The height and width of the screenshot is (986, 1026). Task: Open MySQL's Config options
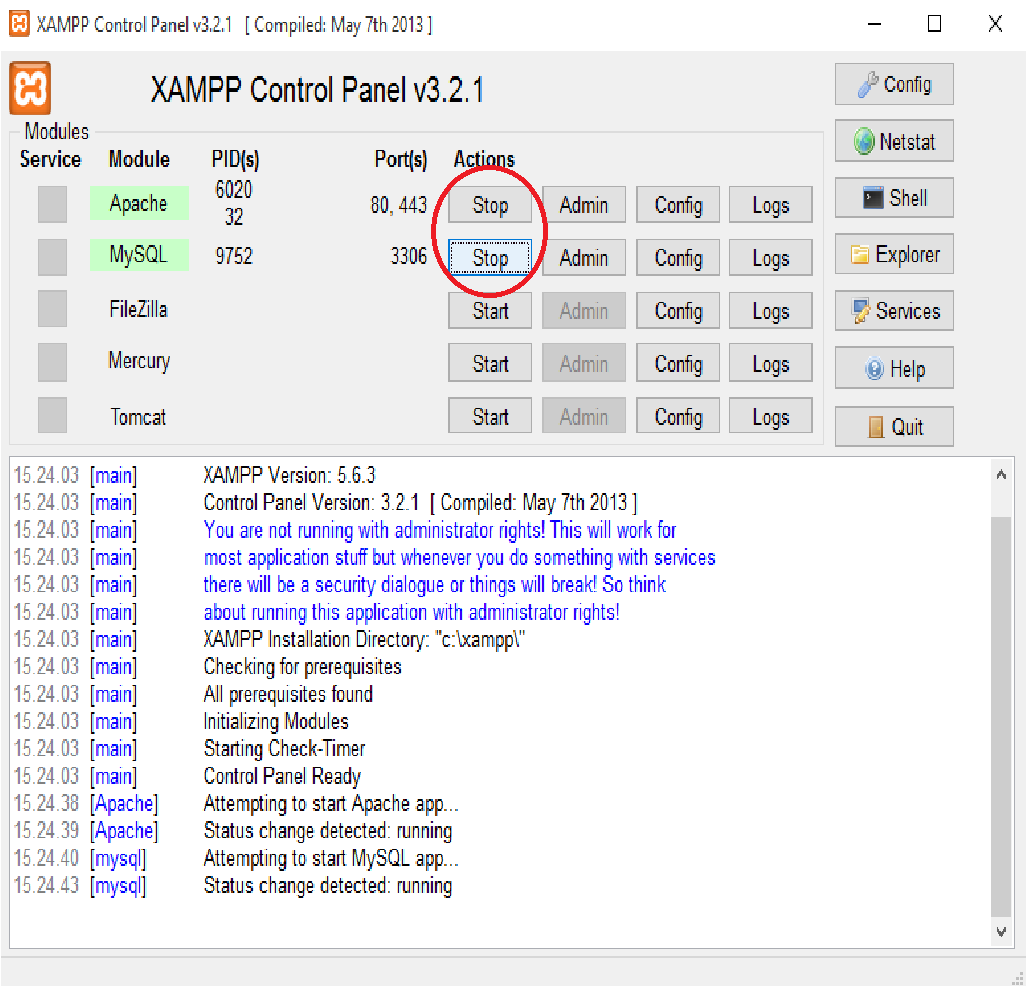[x=677, y=257]
